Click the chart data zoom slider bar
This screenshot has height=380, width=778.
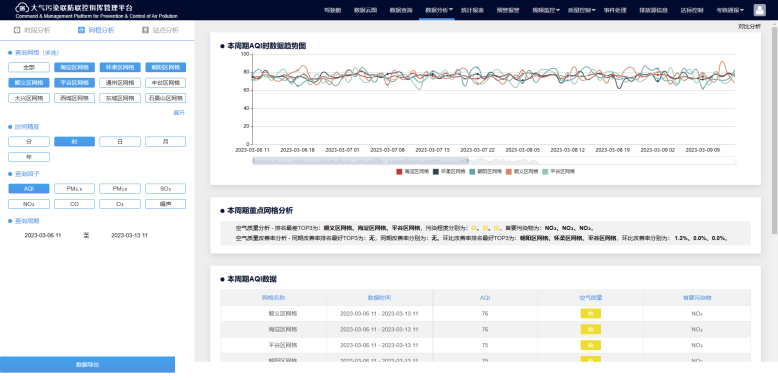click(x=494, y=161)
